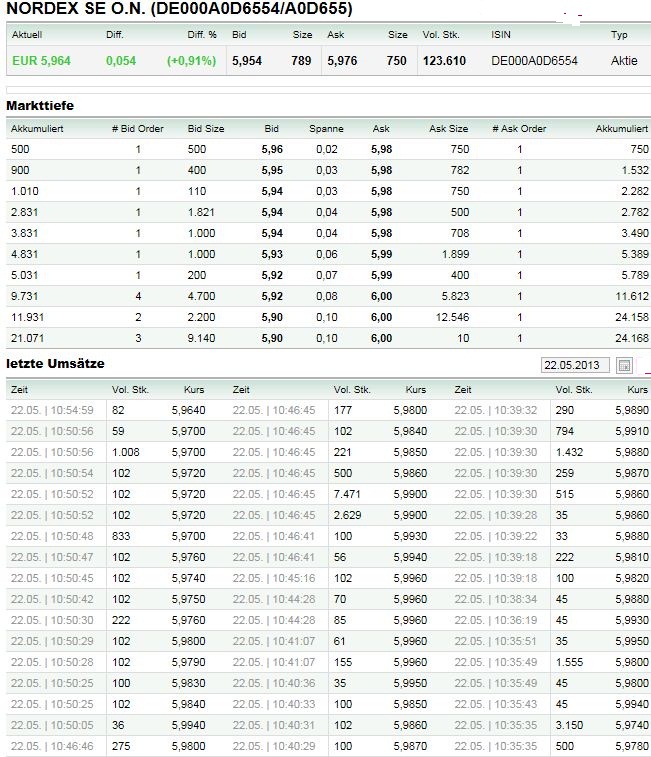Click the Bid Size column header
Image resolution: width=651 pixels, height=757 pixels.
tap(206, 129)
